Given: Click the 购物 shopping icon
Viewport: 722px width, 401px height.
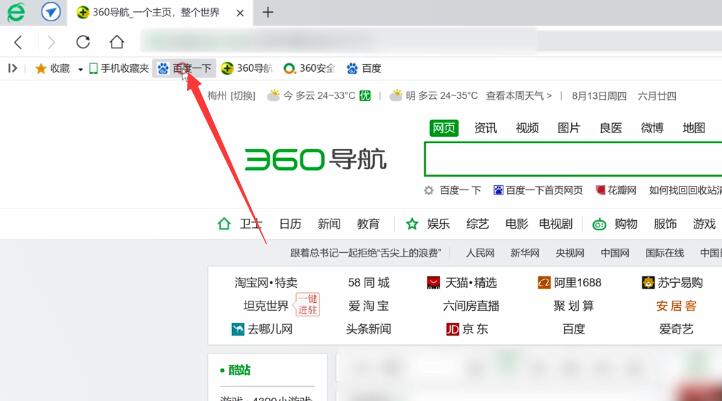Looking at the screenshot, I should (599, 224).
